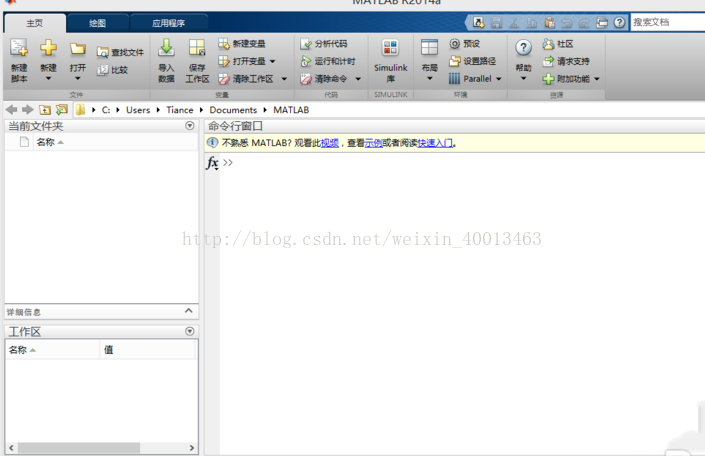This screenshot has width=705, height=456.
Task: Switch to the 主页 tab
Action: click(35, 23)
